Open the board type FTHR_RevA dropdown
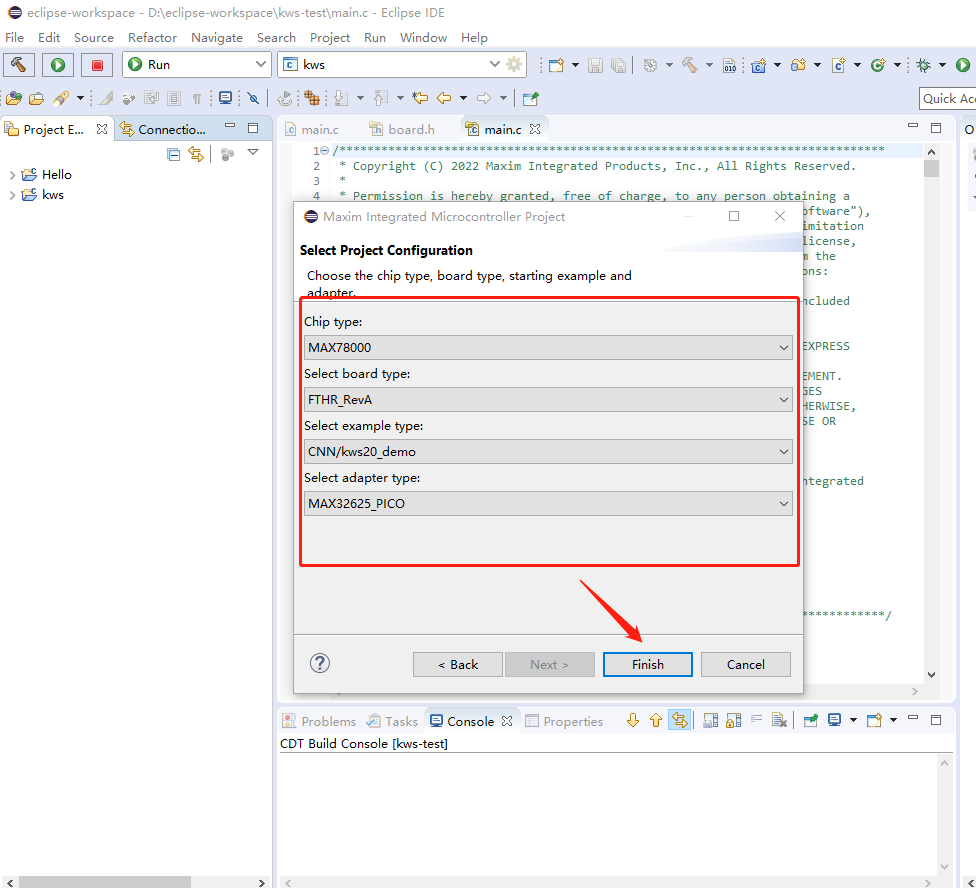Viewport: 976px width, 888px height. pyautogui.click(x=548, y=400)
